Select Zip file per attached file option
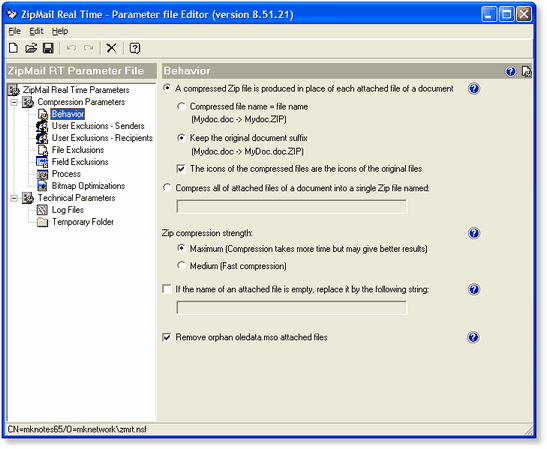Screen dimensions: 547x449 167,88
